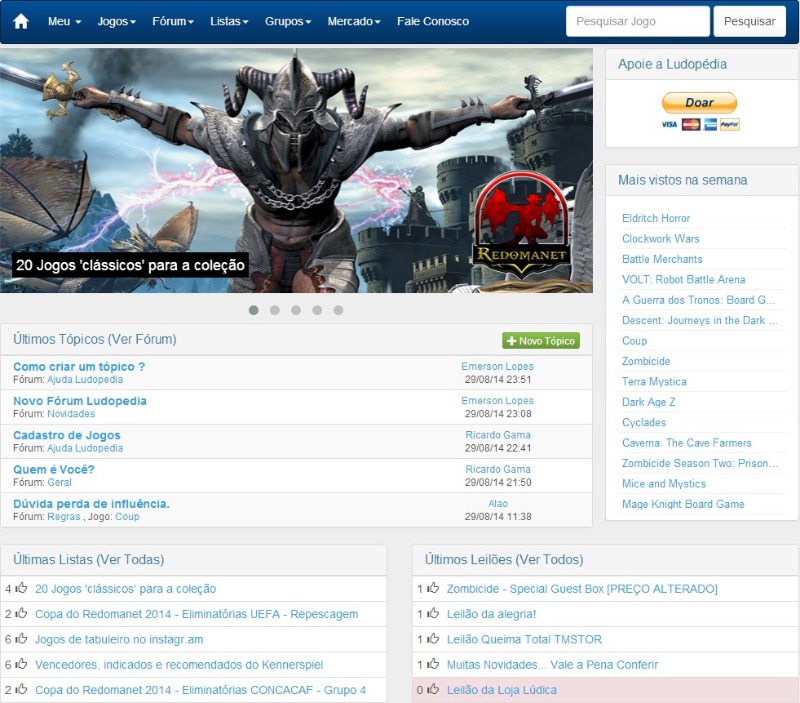
Task: Open 'Últimos Leilões (Ver Todos)' heading
Action: pos(504,560)
